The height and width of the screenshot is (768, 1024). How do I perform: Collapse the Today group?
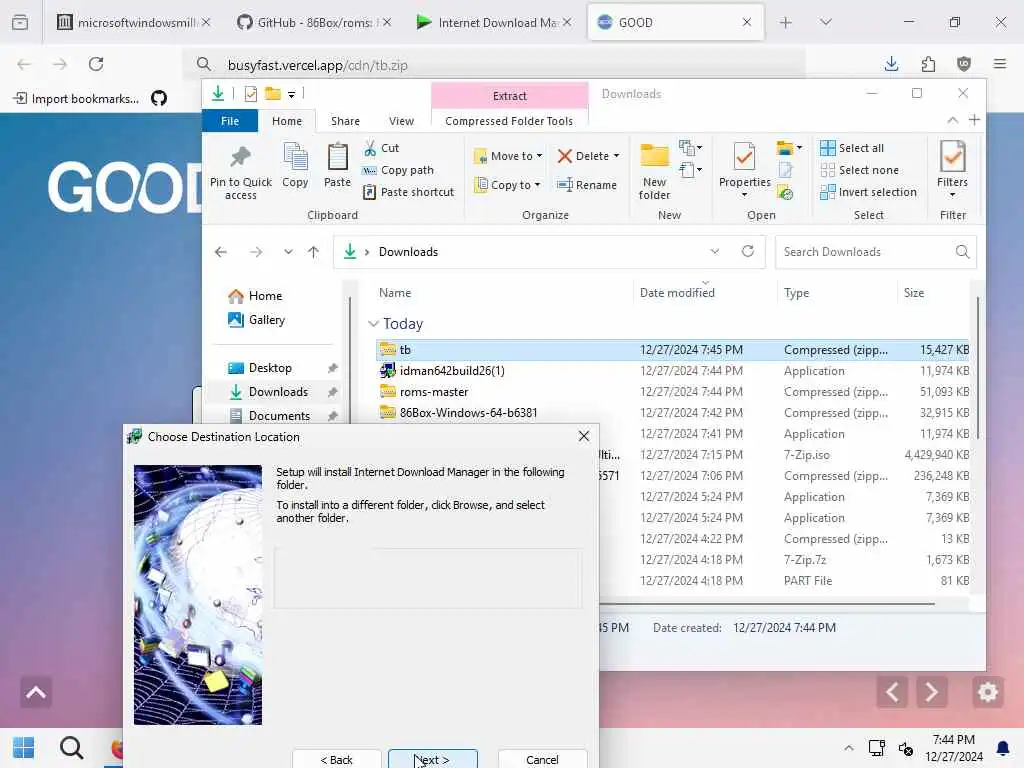coord(373,324)
